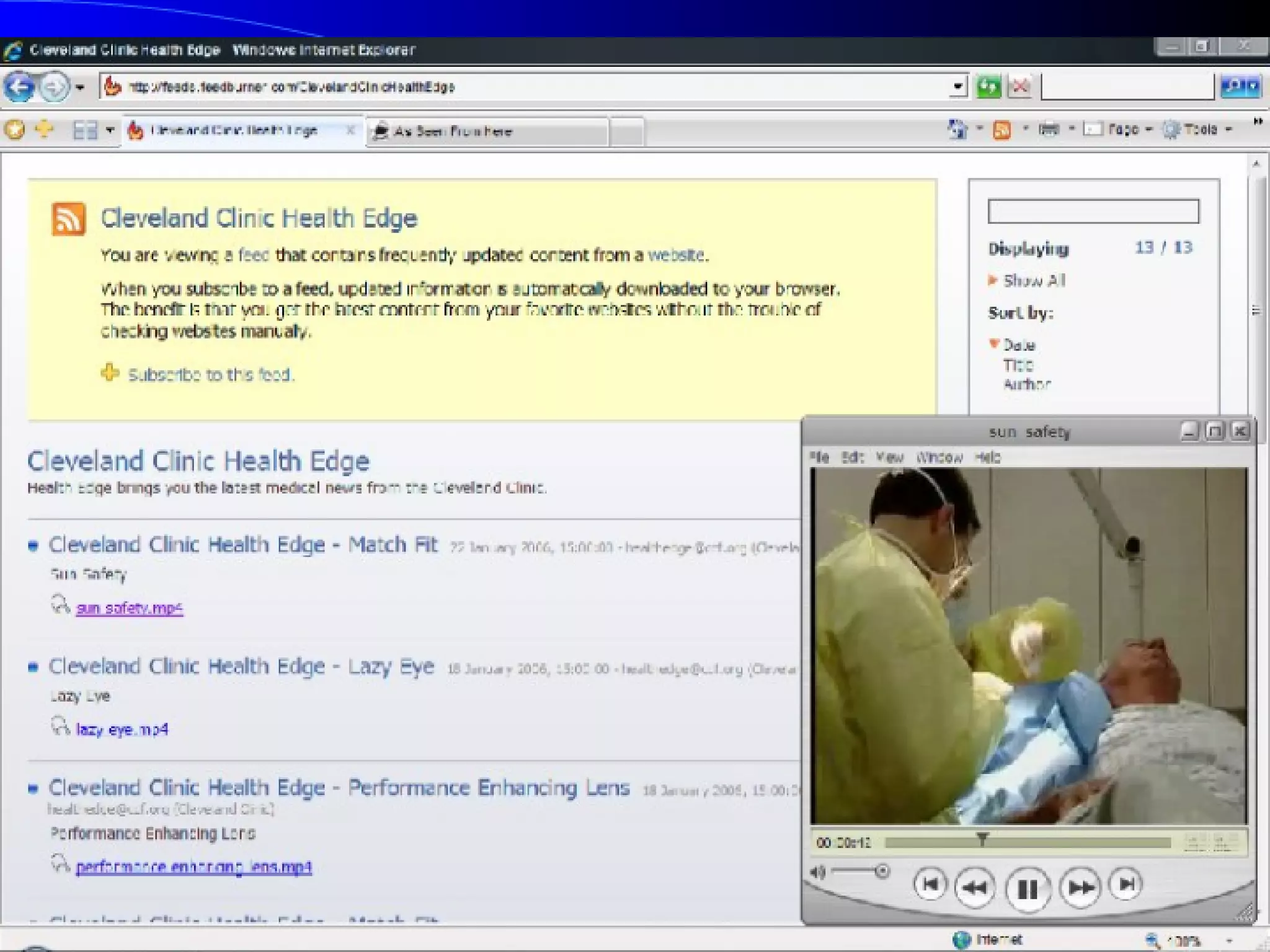Click the Add to Favorites plus icon
The height and width of the screenshot is (952, 1270).
click(44, 129)
